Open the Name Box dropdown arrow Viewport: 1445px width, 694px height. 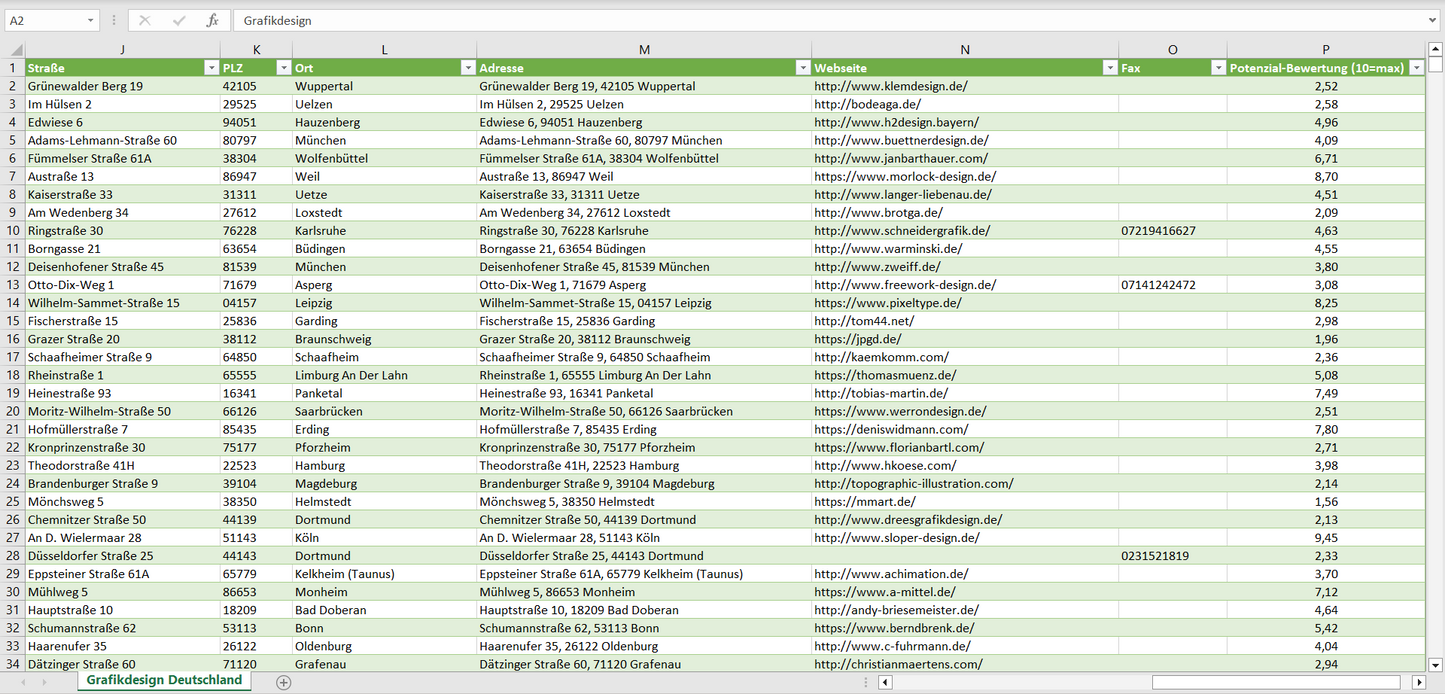[x=90, y=20]
